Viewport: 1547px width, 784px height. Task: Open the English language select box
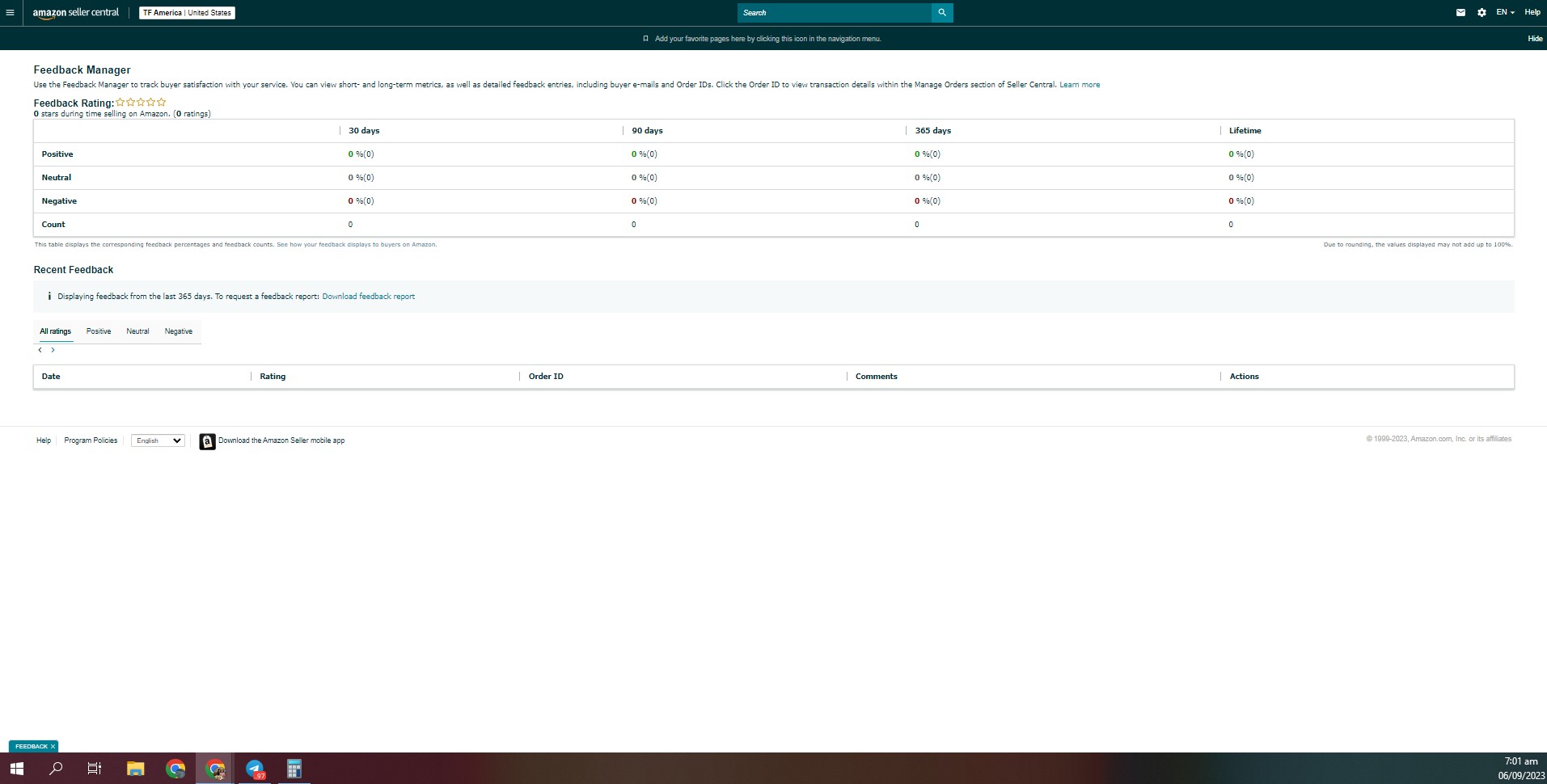[x=158, y=440]
